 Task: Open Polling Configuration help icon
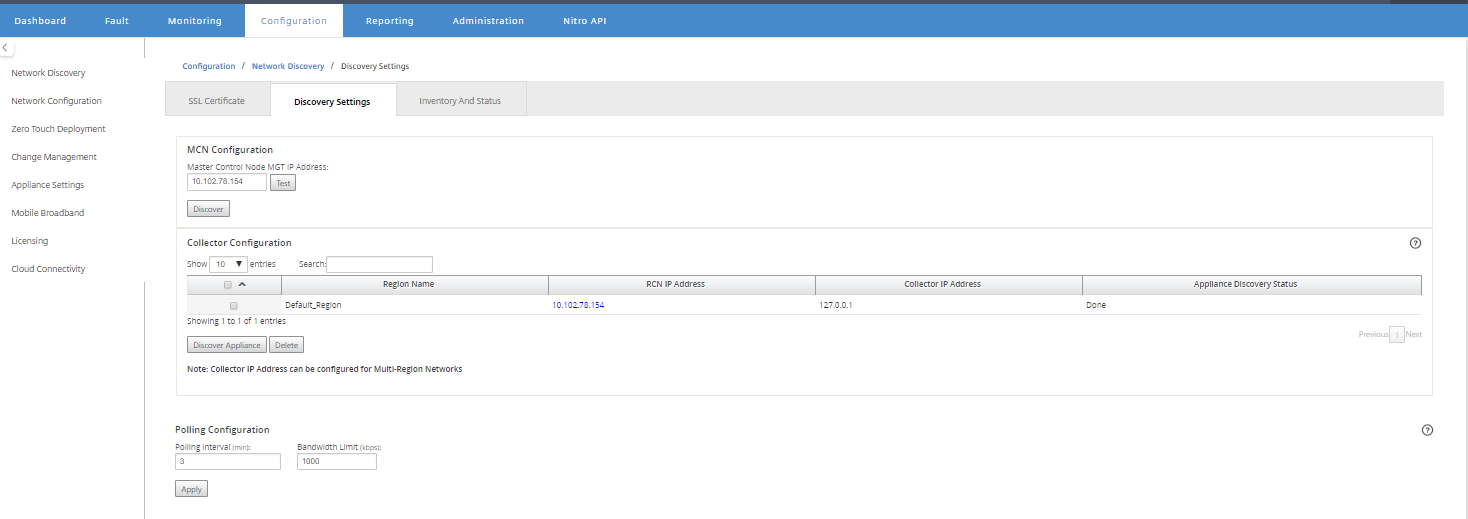point(1427,430)
